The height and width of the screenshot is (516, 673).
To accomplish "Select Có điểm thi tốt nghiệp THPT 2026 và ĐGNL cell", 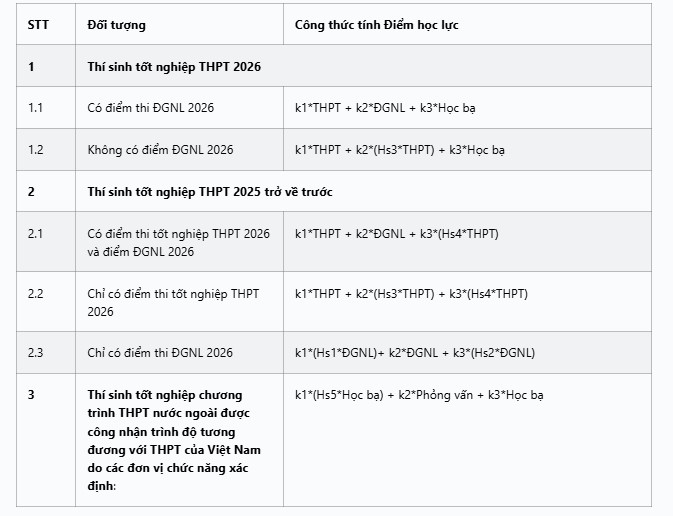I will (x=179, y=243).
